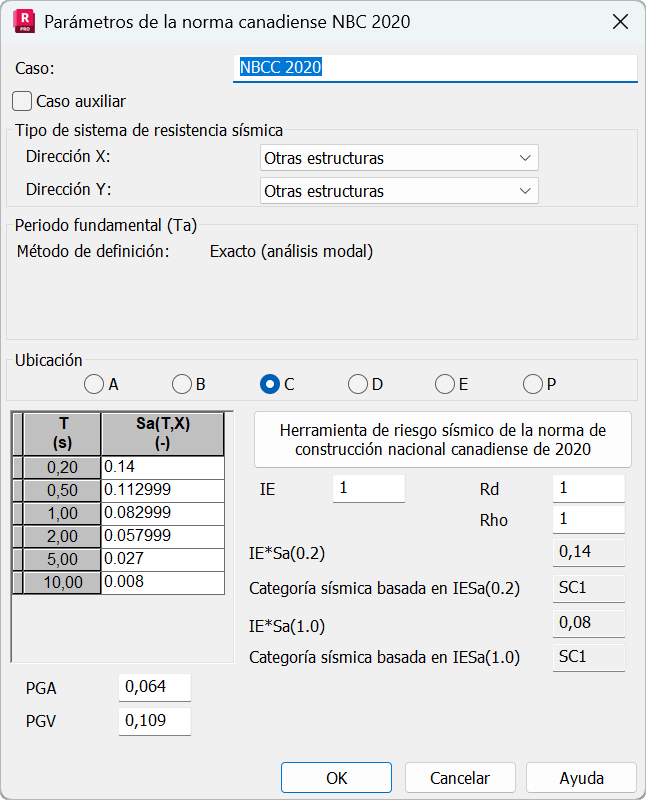Click the SC1 field for IESa(0.2) category
This screenshot has height=800, width=646.
(589, 588)
